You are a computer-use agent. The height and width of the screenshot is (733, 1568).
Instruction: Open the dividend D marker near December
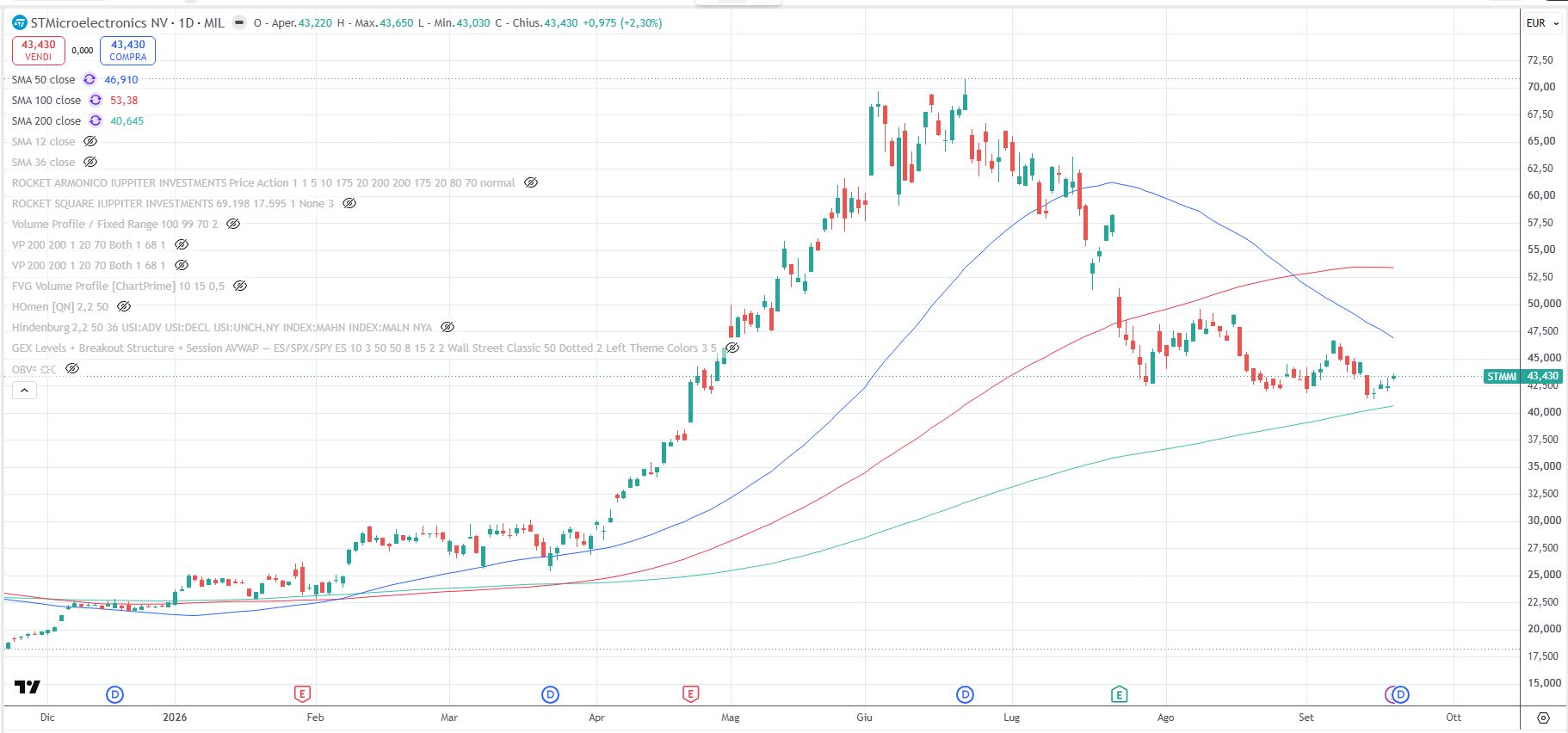pos(114,694)
